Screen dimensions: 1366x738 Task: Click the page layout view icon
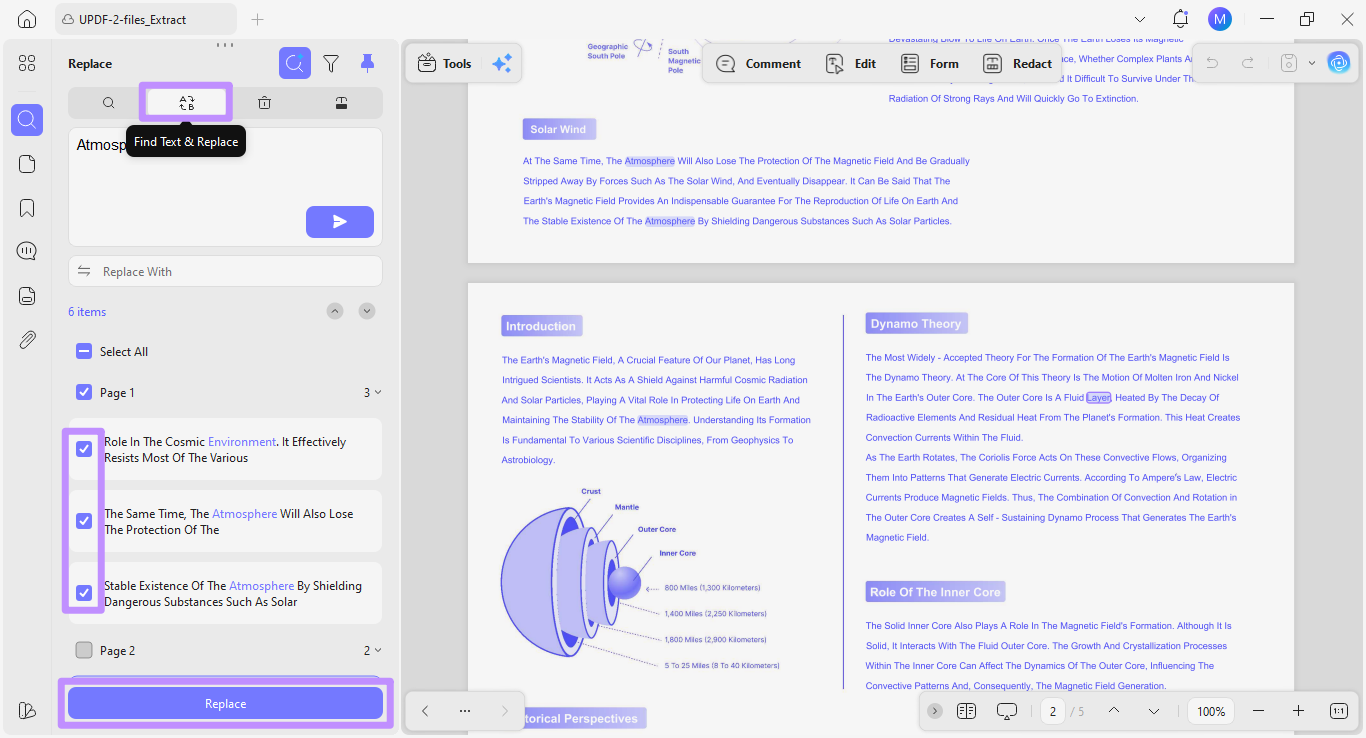pyautogui.click(x=966, y=711)
